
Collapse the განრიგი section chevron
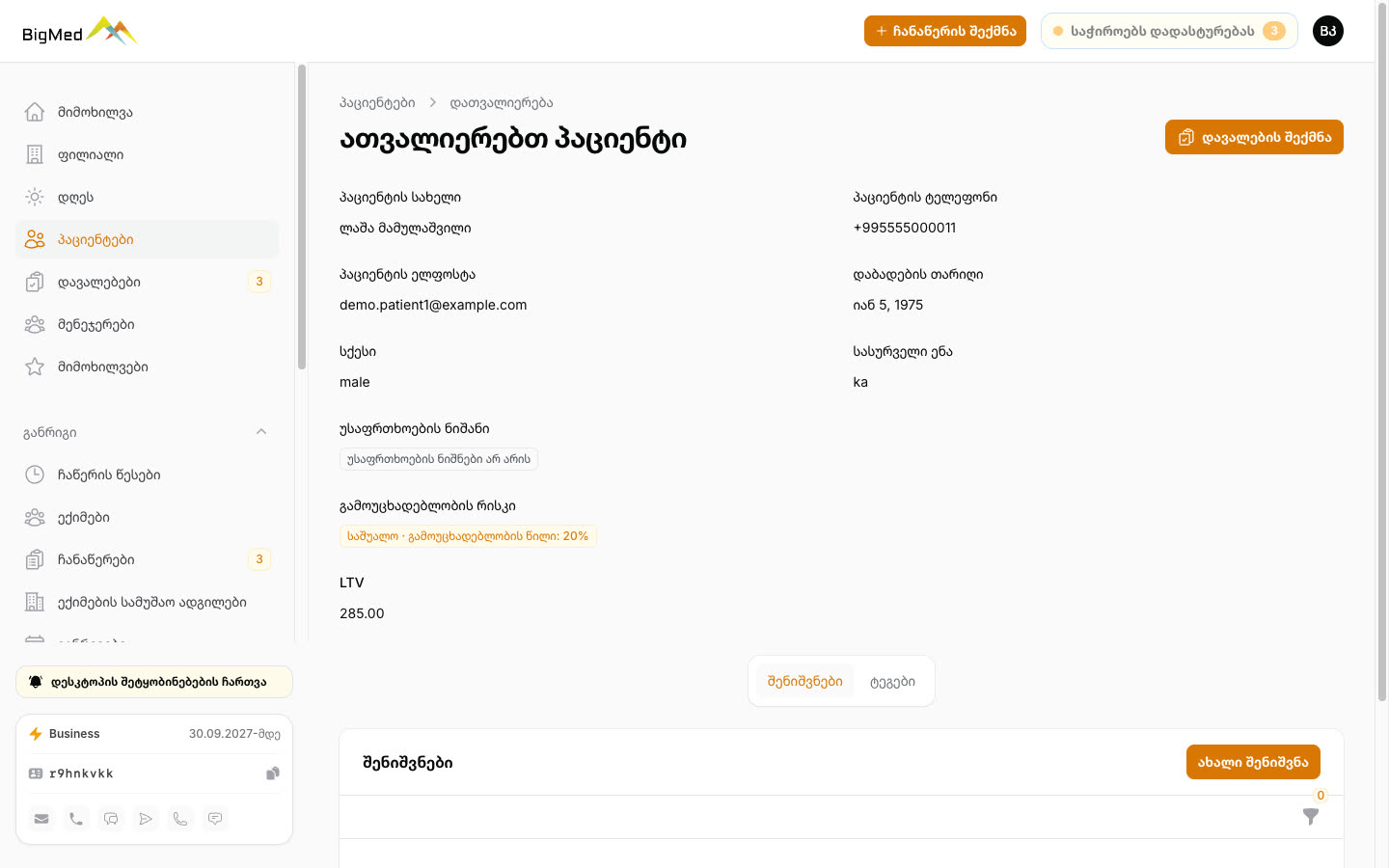[261, 432]
